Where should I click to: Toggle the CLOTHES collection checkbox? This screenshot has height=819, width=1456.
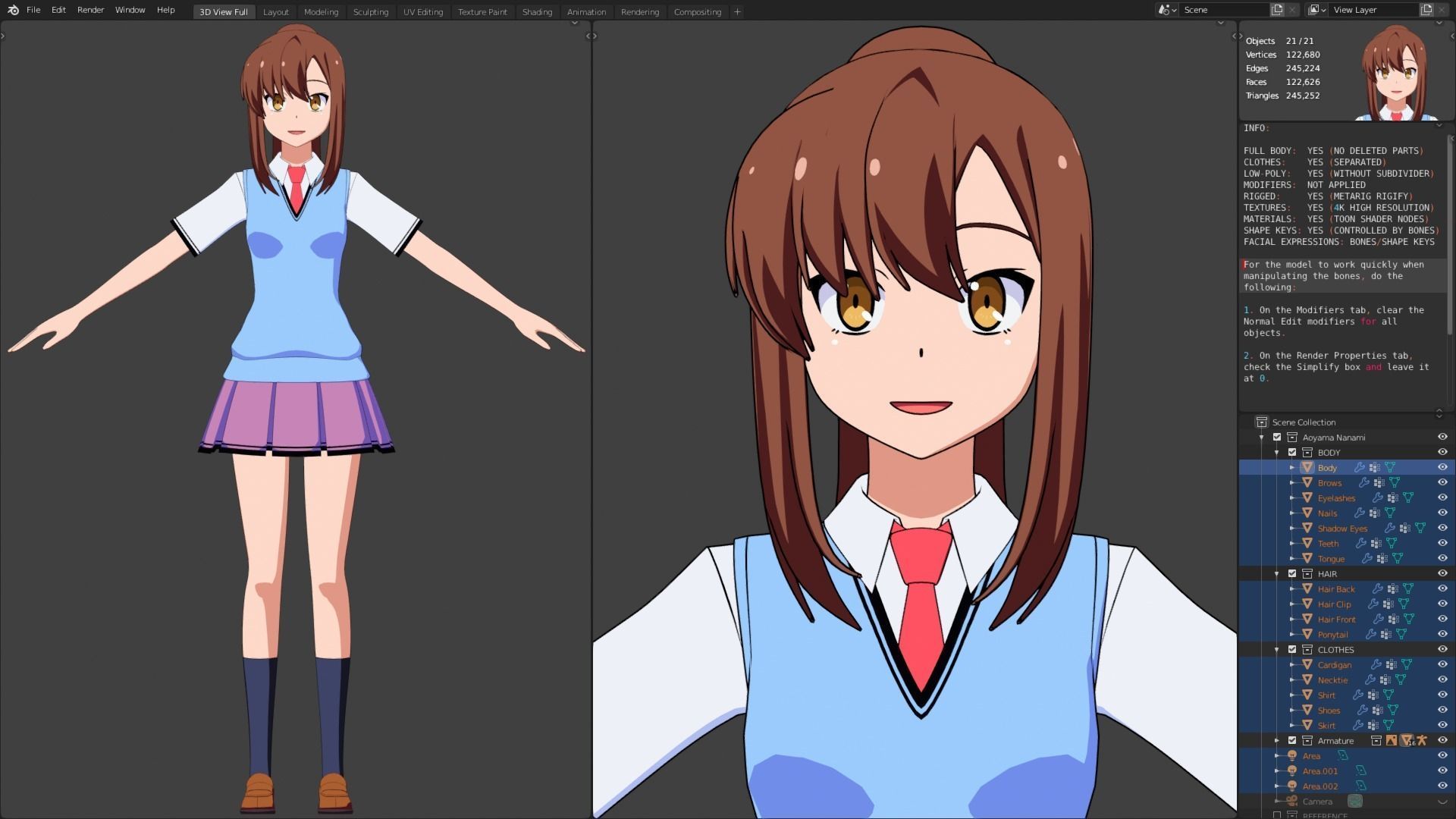pyautogui.click(x=1292, y=649)
